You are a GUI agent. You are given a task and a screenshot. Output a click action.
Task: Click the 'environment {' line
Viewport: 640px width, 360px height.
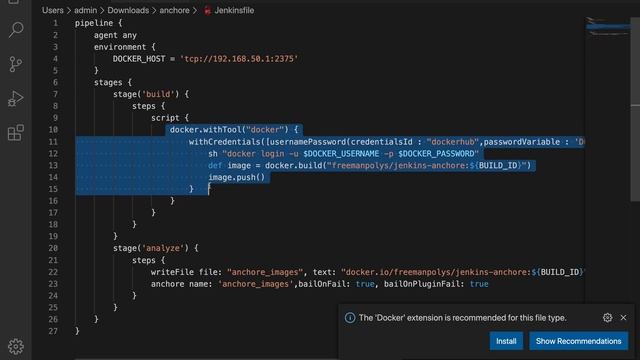124,47
